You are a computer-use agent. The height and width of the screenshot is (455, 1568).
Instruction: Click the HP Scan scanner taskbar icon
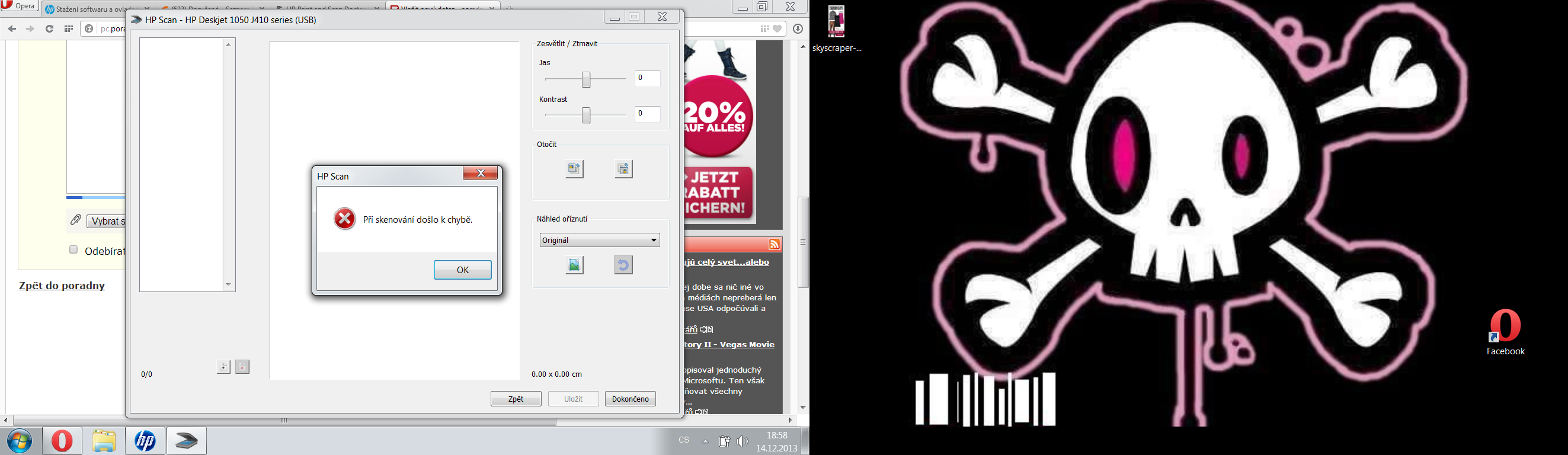187,440
